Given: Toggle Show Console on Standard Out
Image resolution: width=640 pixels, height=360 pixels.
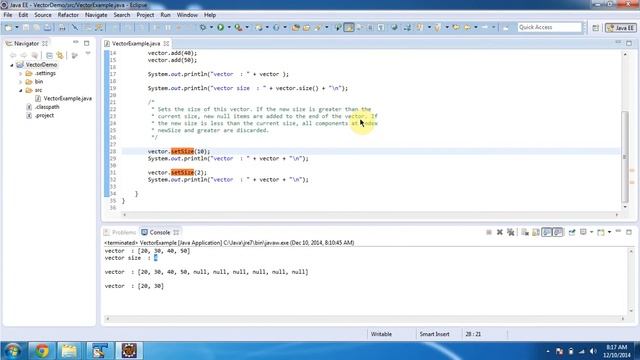Looking at the screenshot, I should tap(547, 232).
